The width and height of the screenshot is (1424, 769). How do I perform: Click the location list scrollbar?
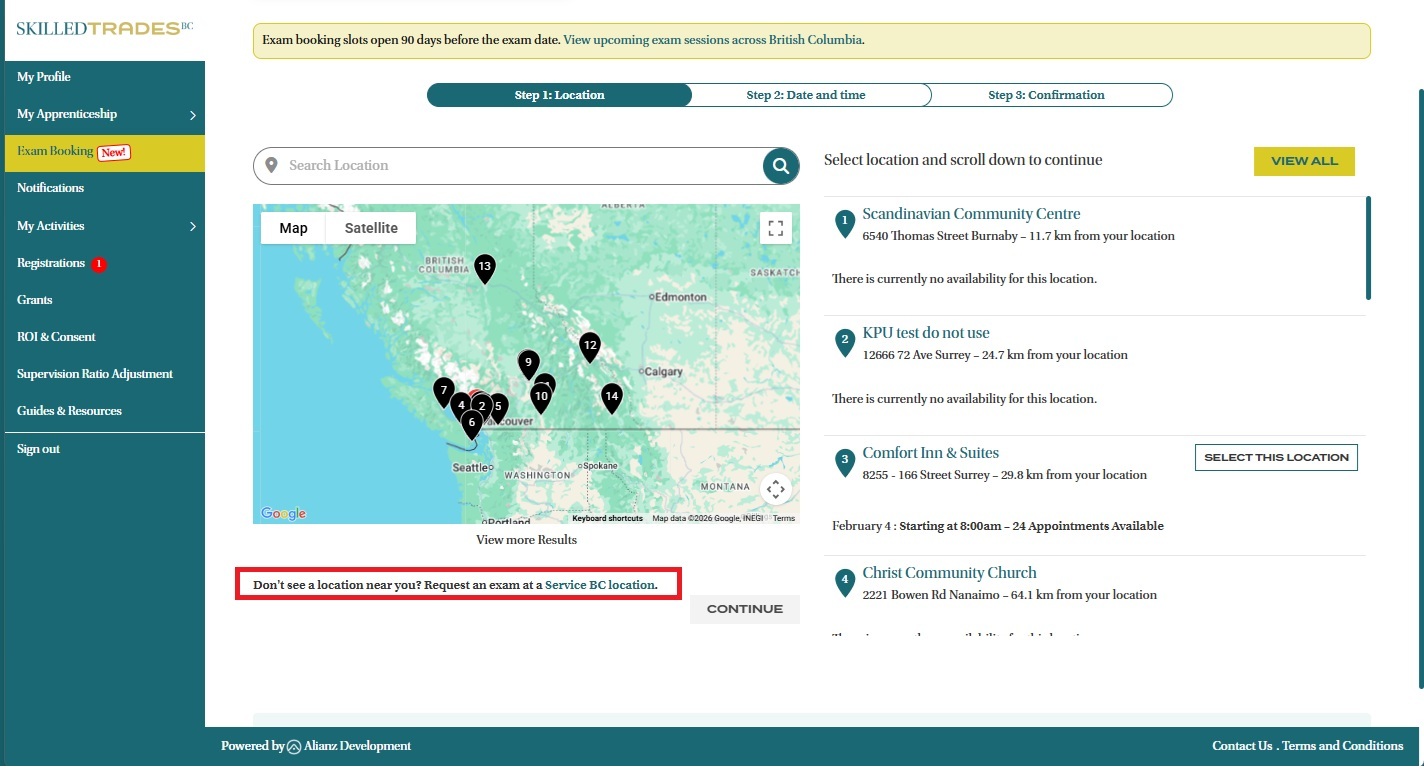coord(1368,248)
